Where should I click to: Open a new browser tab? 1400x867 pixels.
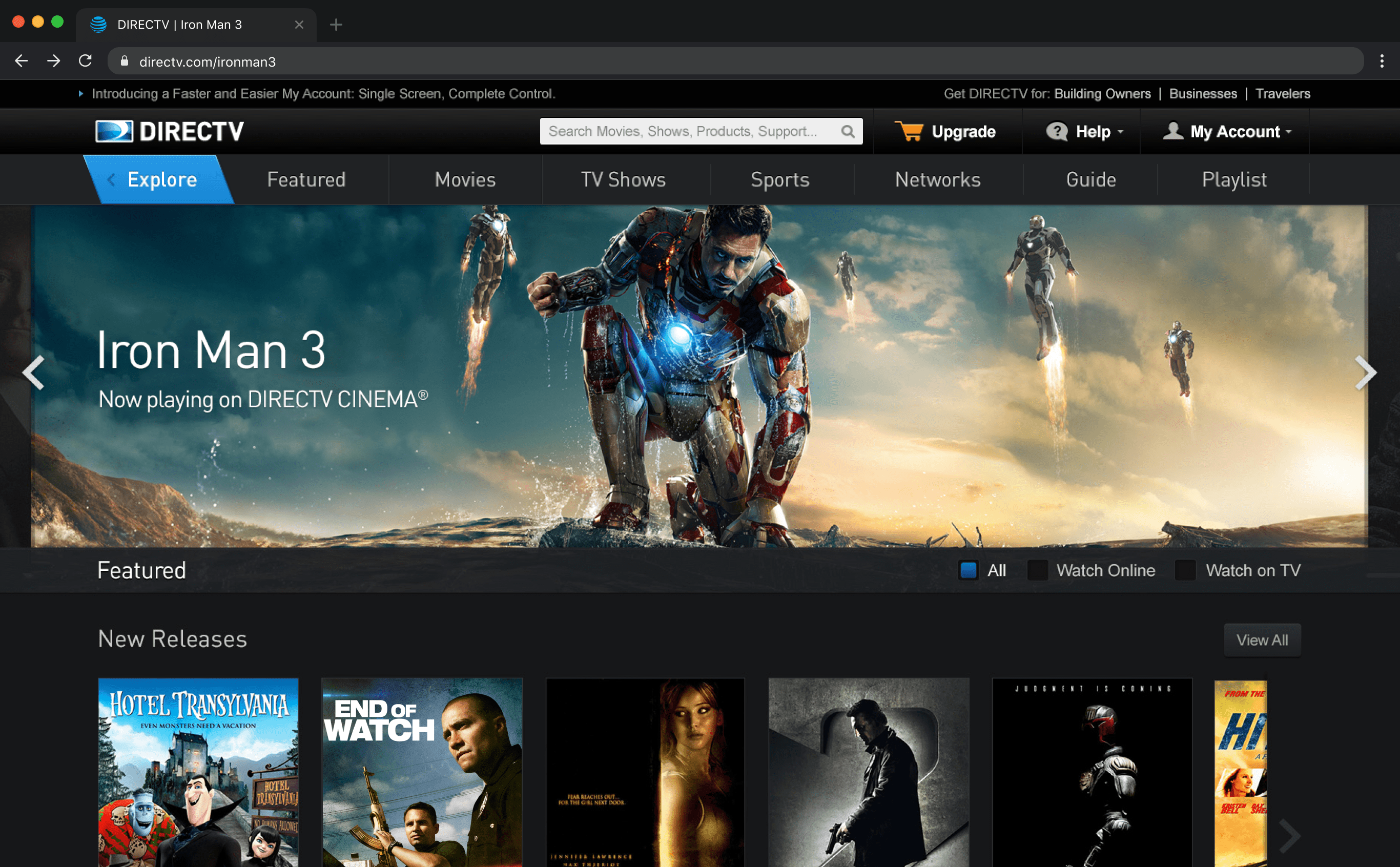(336, 25)
